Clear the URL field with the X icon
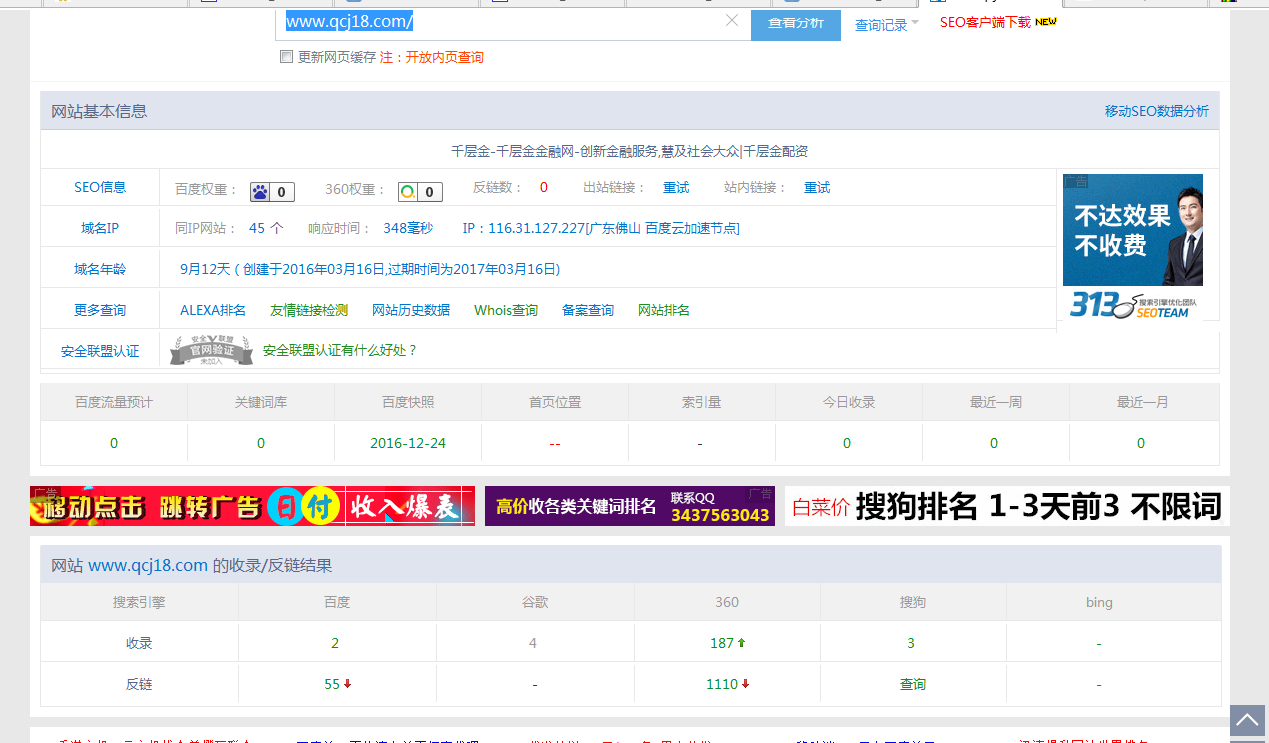The width and height of the screenshot is (1269, 743). (x=731, y=21)
